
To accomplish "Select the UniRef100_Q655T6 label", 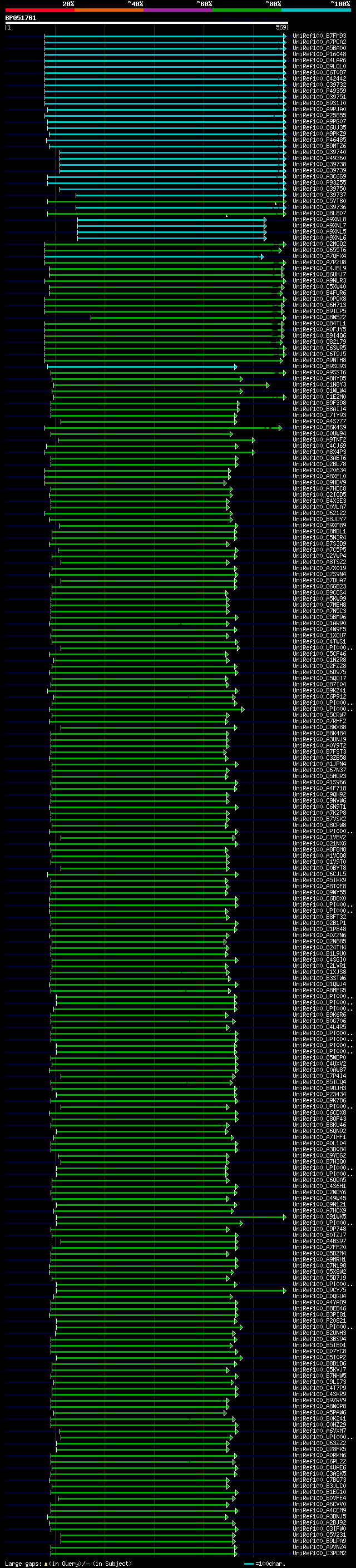I will pos(319,250).
